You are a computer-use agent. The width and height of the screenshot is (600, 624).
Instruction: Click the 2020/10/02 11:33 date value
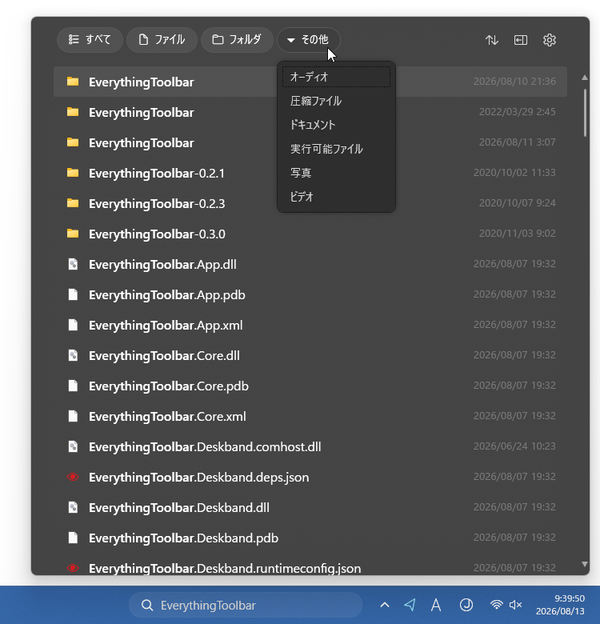pyautogui.click(x=514, y=172)
